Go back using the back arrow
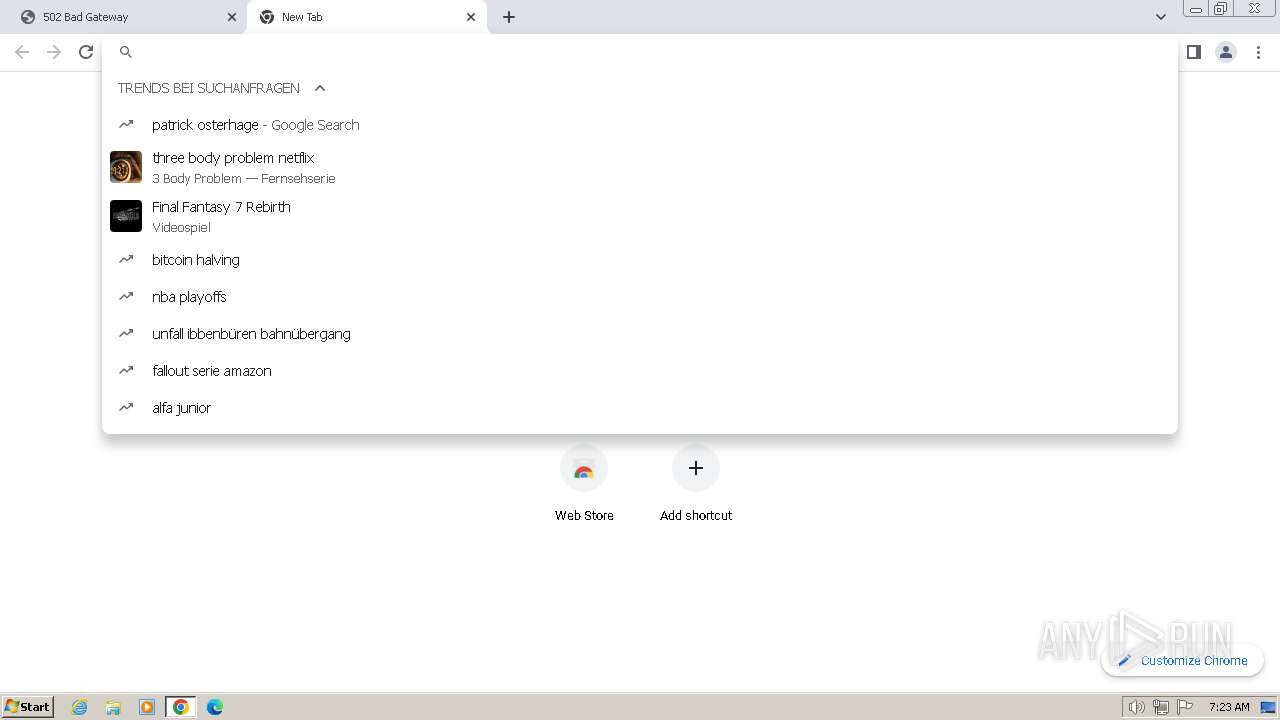The height and width of the screenshot is (720, 1280). coord(22,52)
